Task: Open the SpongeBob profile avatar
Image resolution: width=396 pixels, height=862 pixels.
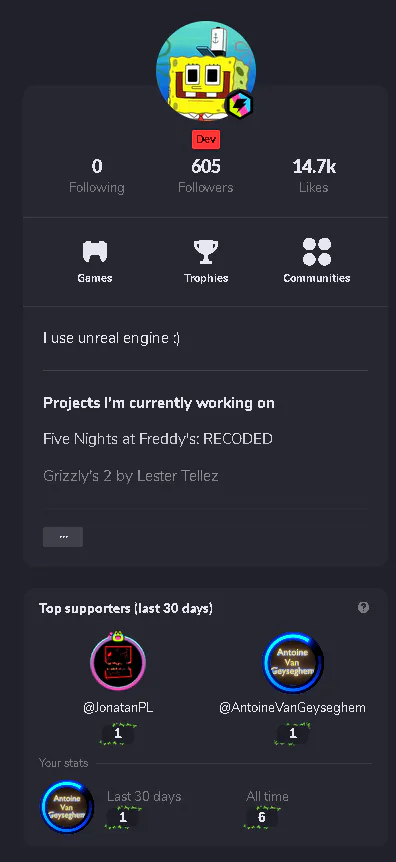Action: [206, 71]
